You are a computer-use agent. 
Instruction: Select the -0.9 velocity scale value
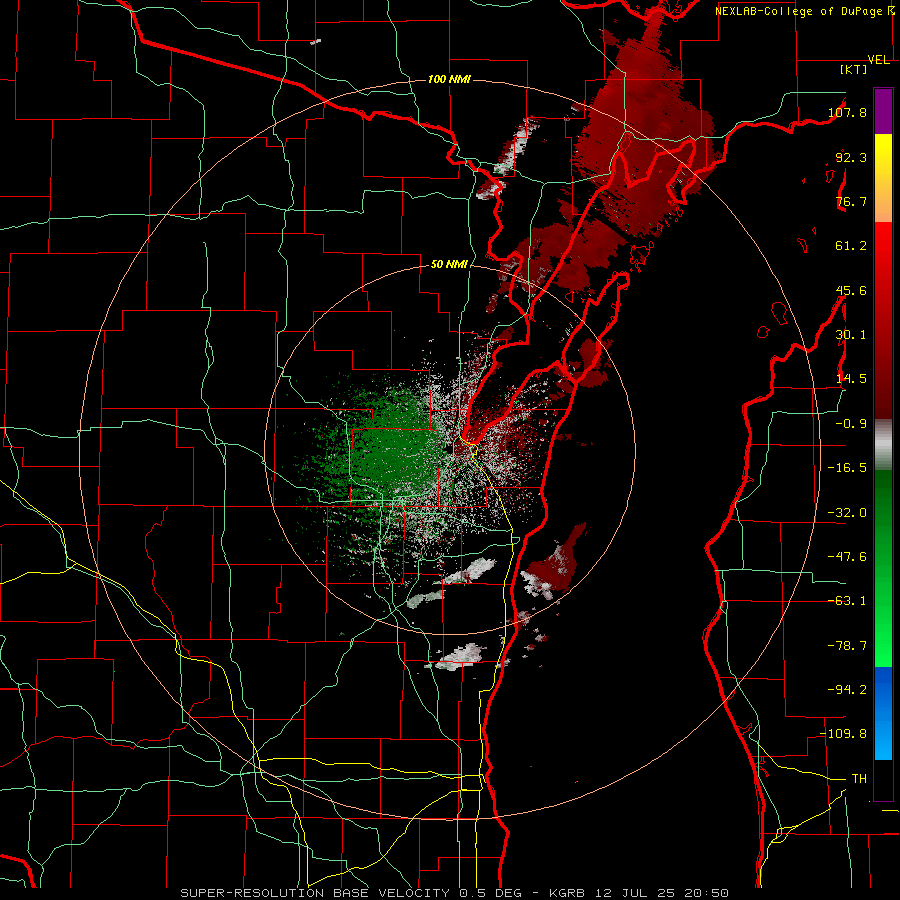tap(851, 424)
